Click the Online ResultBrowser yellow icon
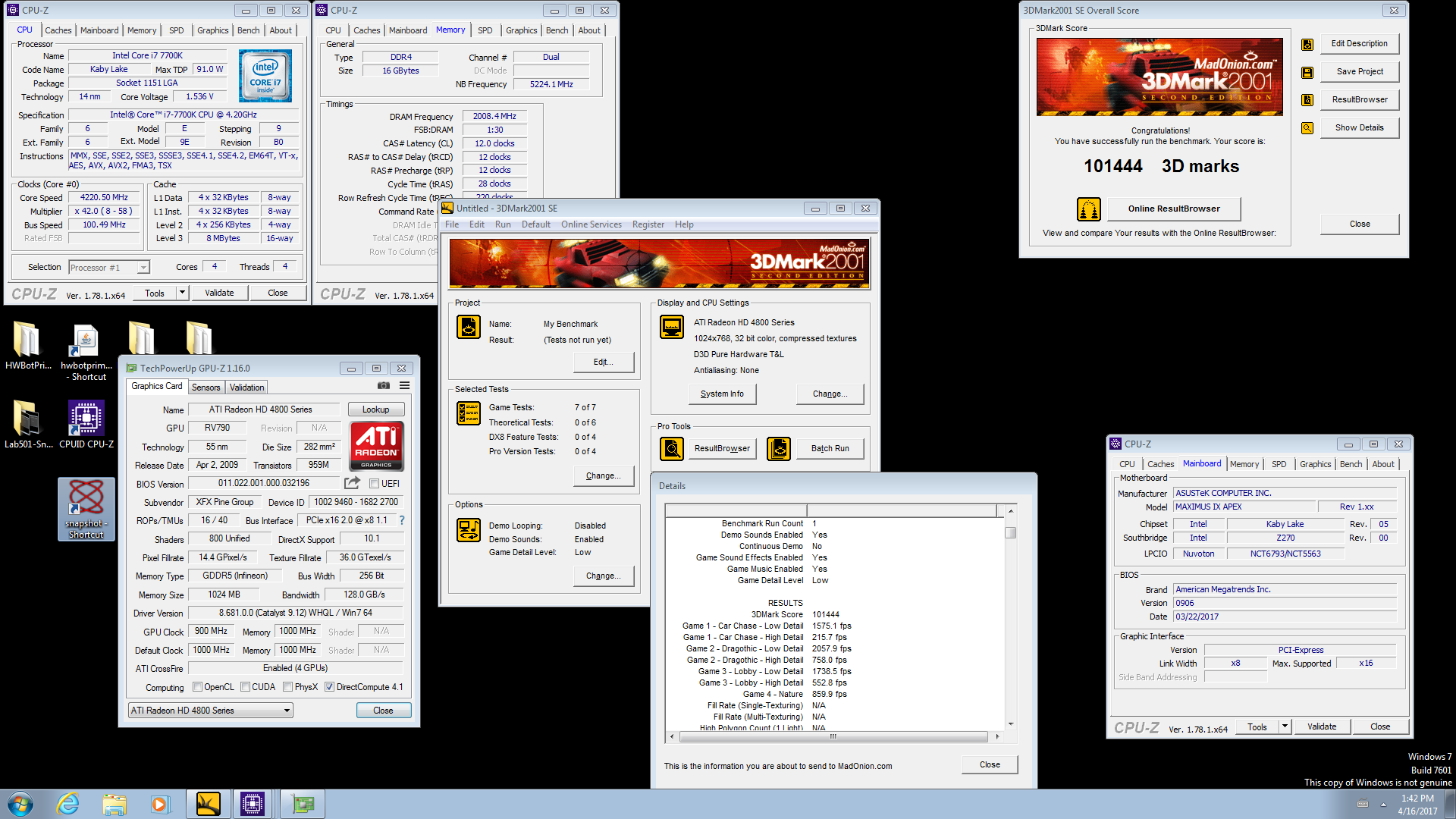1456x819 pixels. [x=1089, y=209]
